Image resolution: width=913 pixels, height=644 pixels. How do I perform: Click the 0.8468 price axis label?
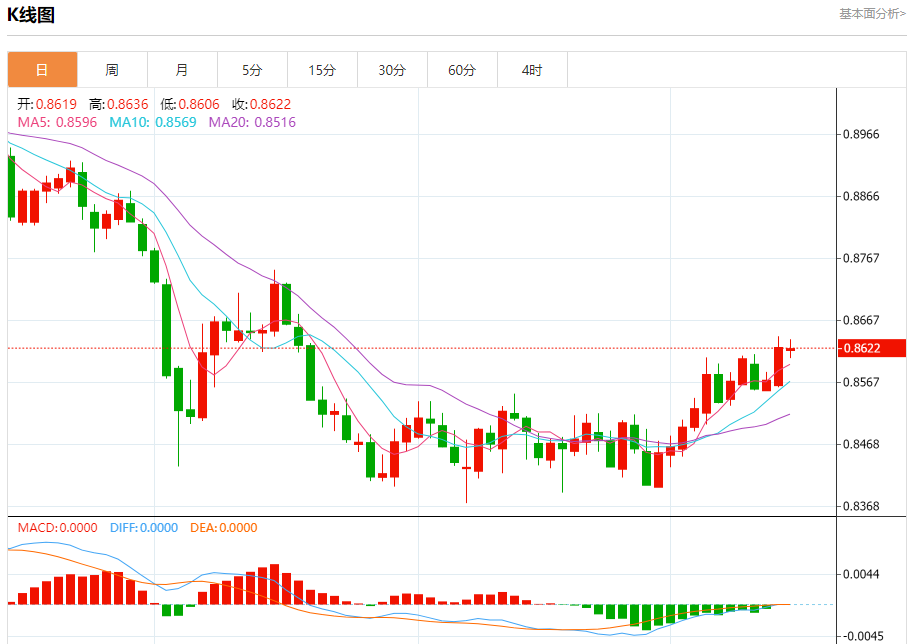click(861, 444)
